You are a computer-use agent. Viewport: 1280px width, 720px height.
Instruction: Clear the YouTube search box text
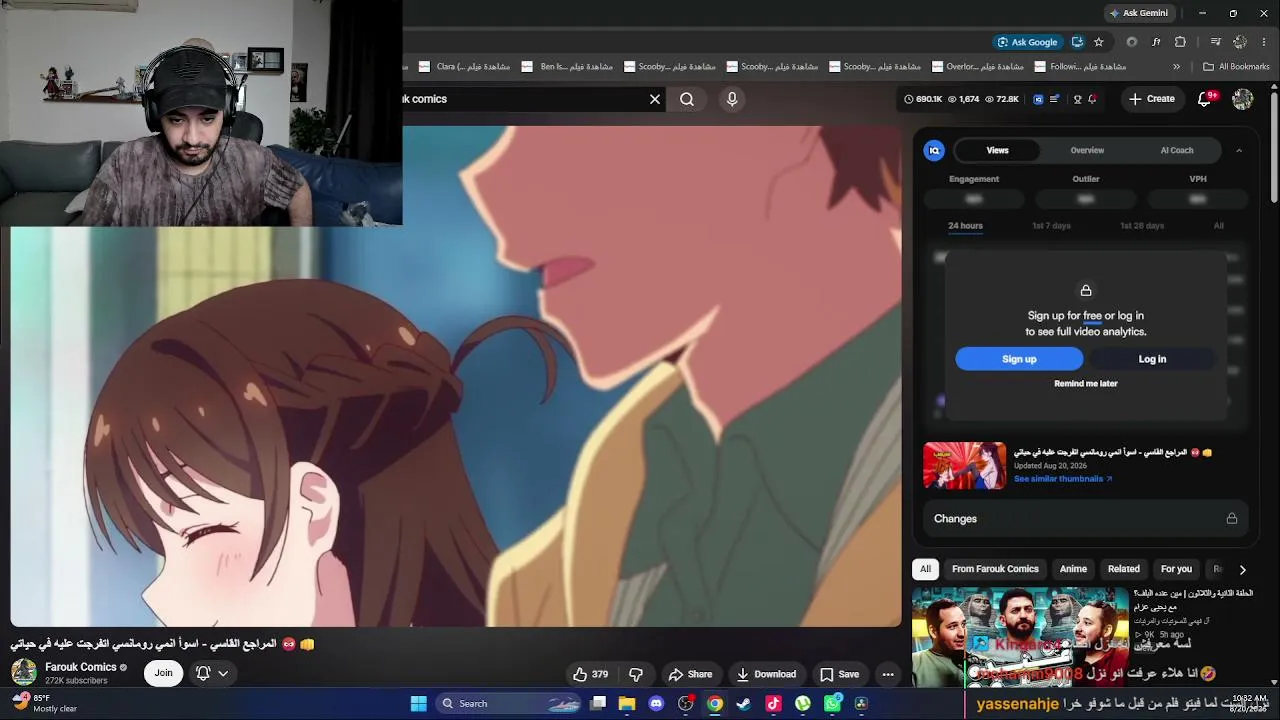click(x=655, y=99)
